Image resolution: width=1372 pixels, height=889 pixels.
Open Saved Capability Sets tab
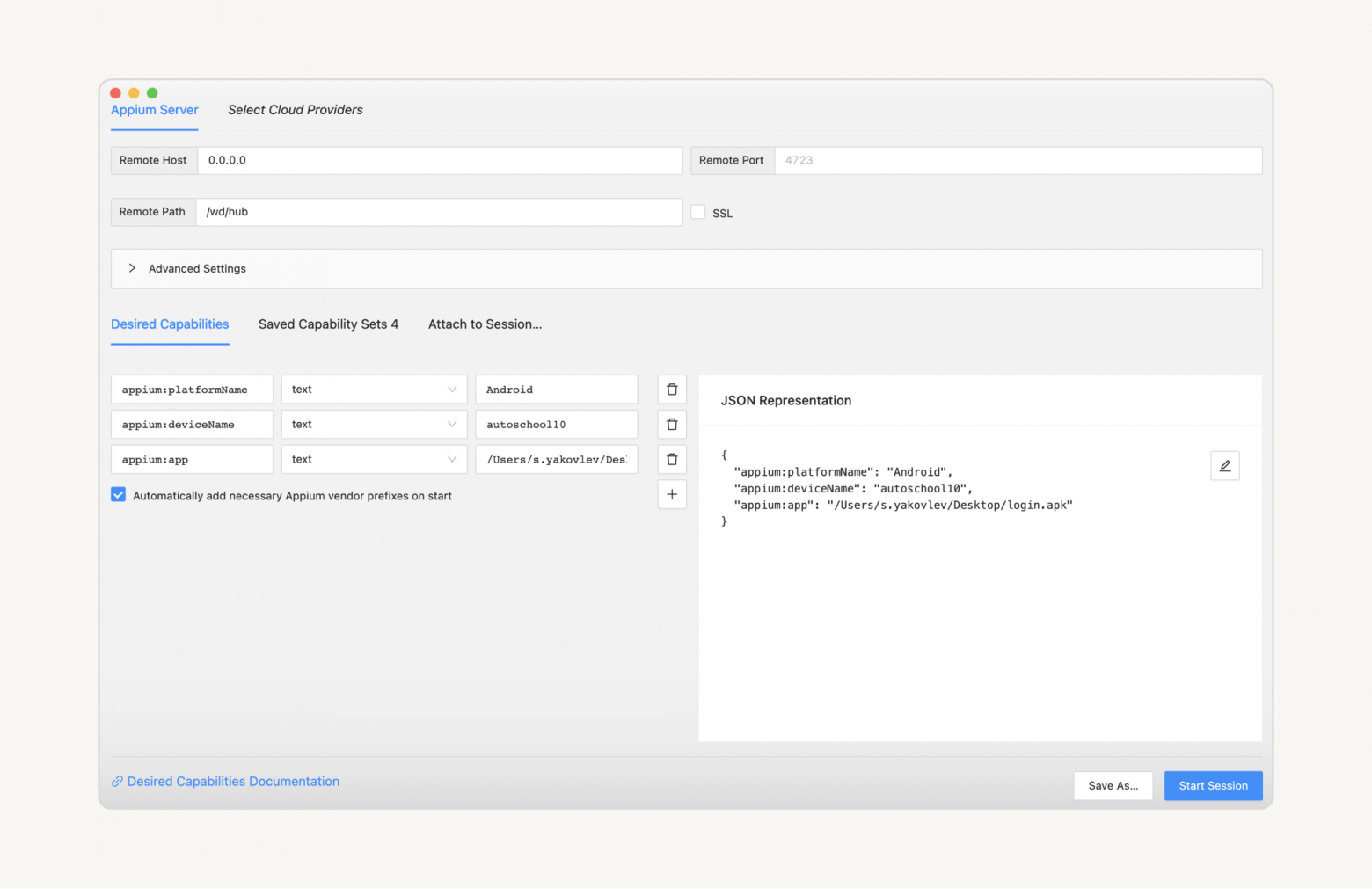328,324
